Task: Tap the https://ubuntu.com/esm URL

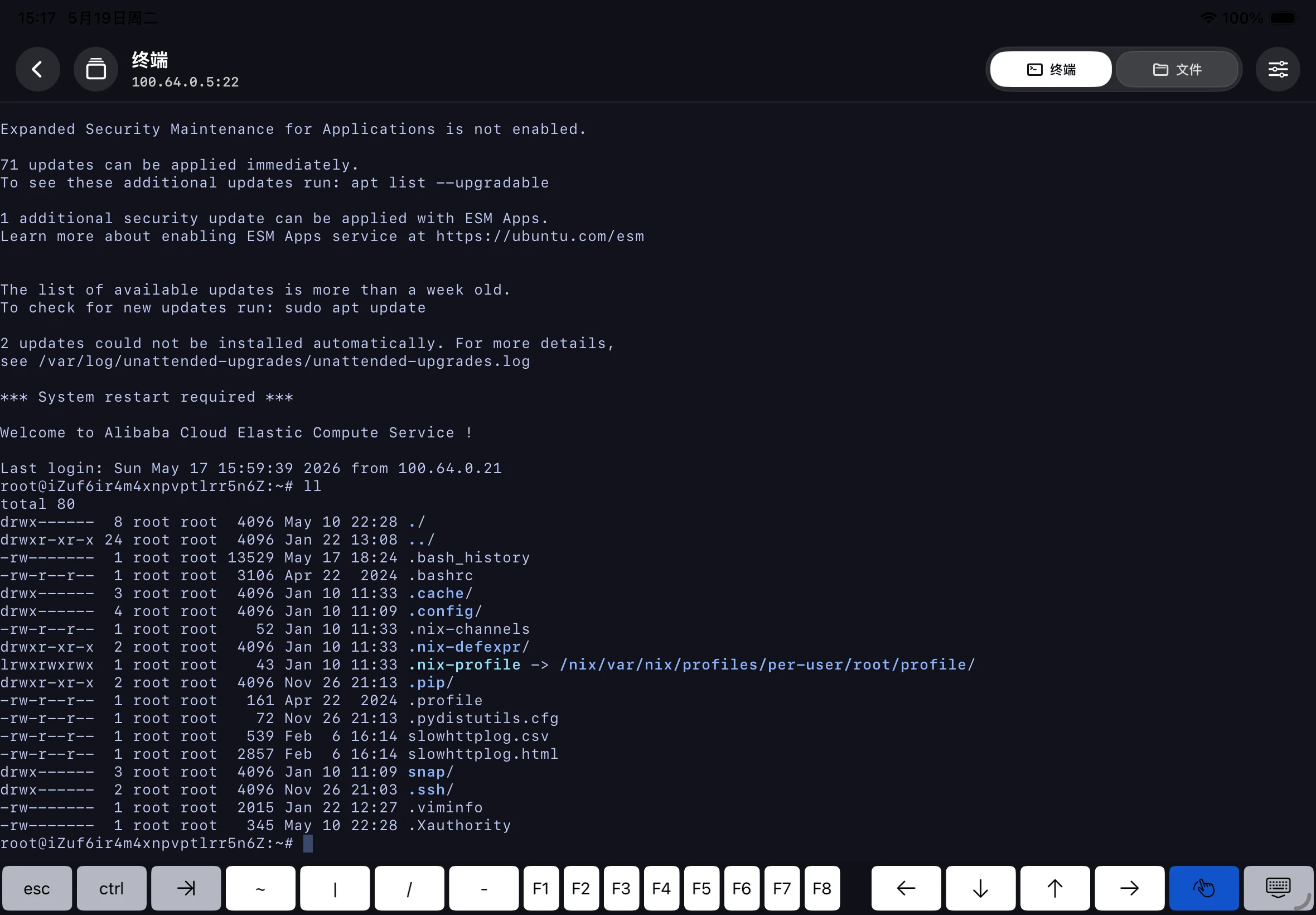Action: point(540,236)
